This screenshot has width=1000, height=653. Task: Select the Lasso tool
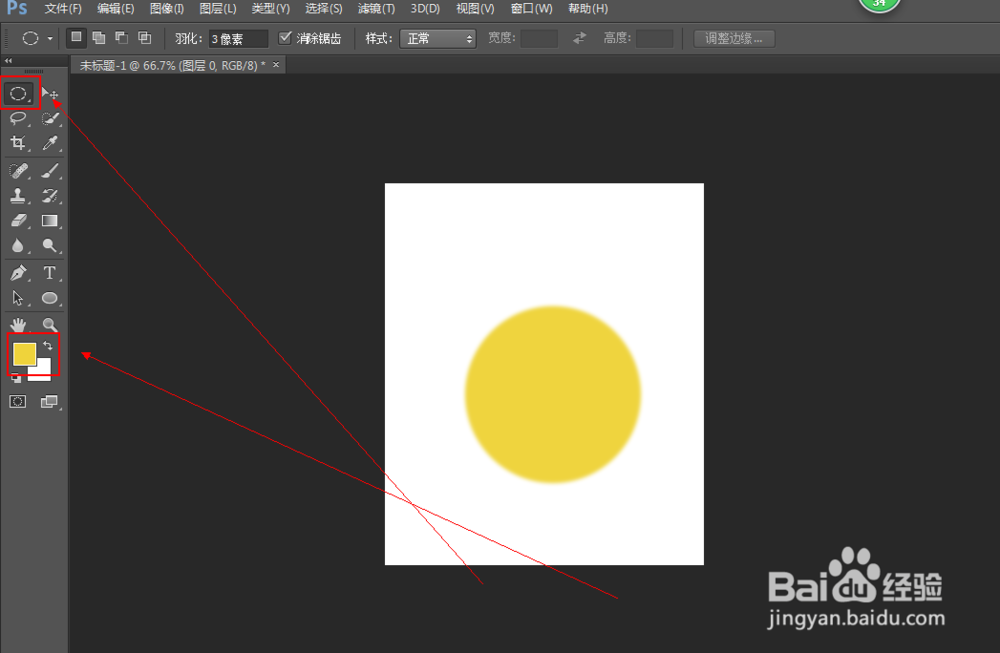(x=18, y=119)
